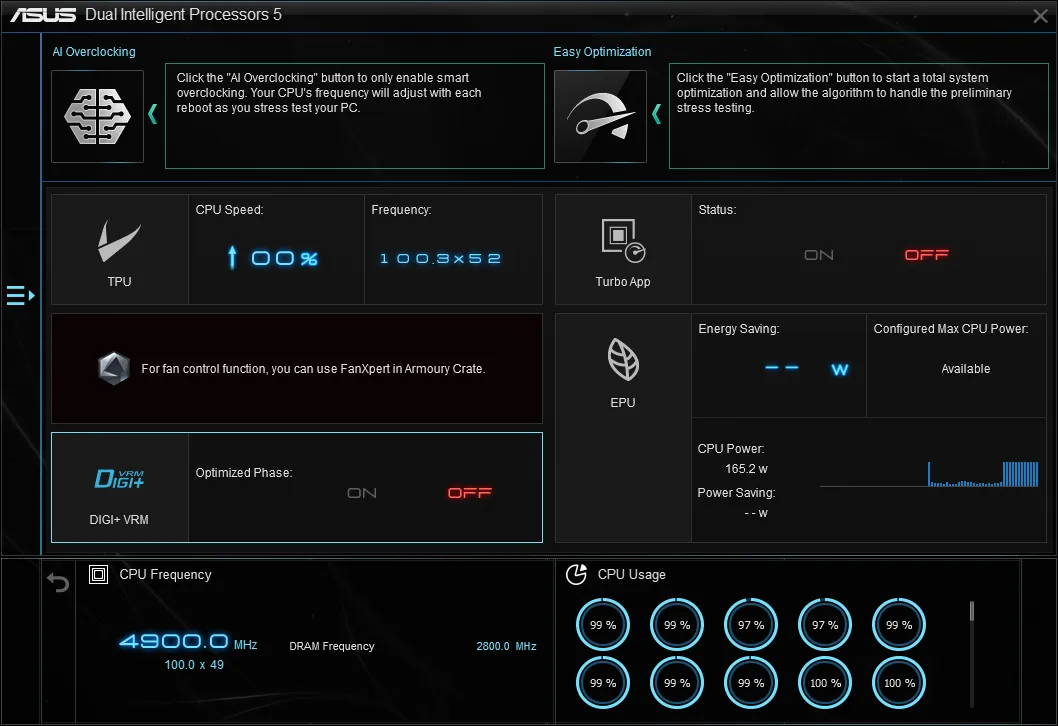Click the Easy Optimization title label
Image resolution: width=1058 pixels, height=726 pixels.
tap(602, 52)
